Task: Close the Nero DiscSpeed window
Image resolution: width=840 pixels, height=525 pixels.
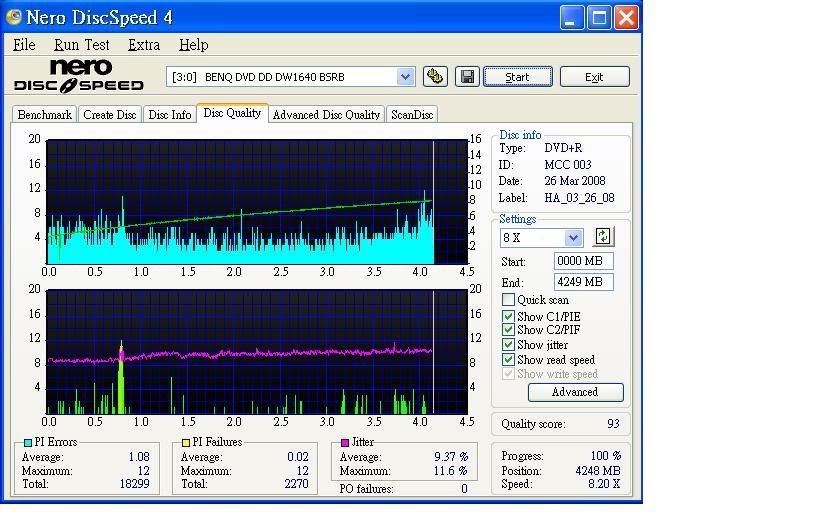Action: pyautogui.click(x=626, y=18)
